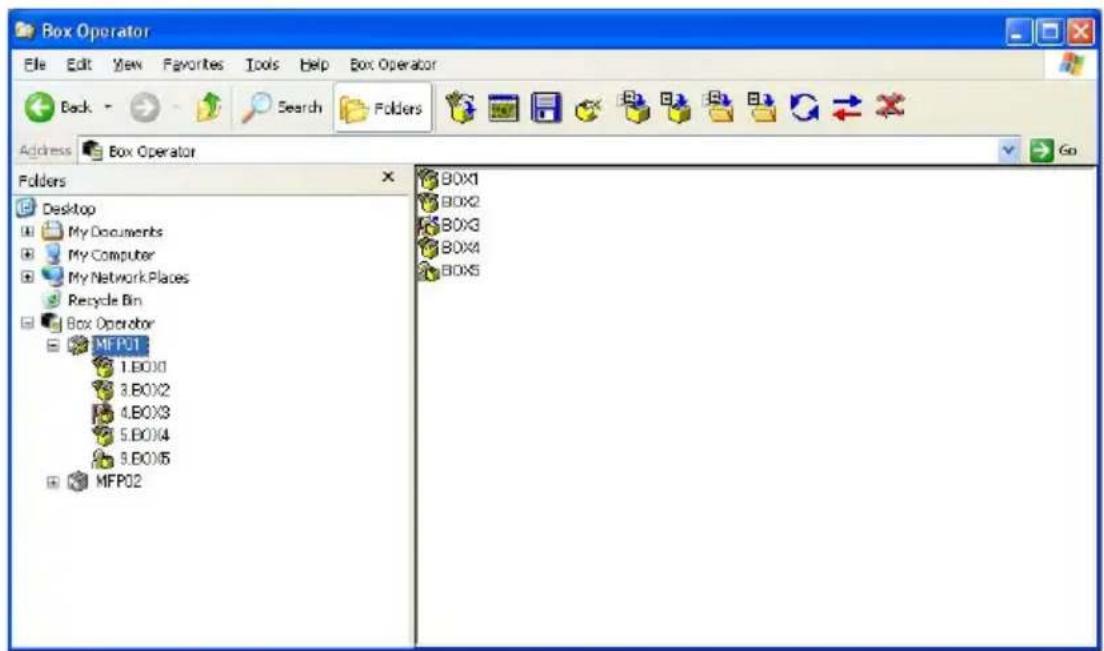The height and width of the screenshot is (651, 1104).
Task: Select MFP01 in the folder tree
Action: [x=118, y=345]
